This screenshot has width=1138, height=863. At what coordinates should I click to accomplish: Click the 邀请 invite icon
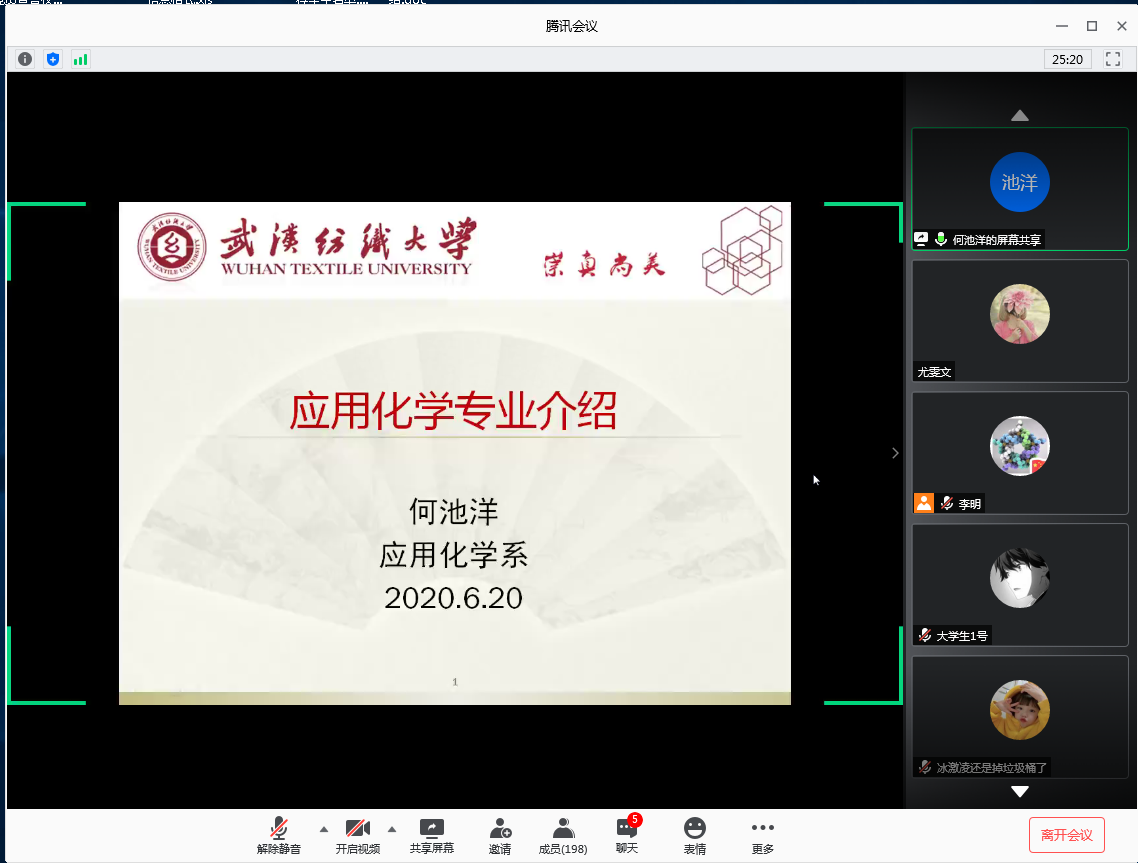500,835
